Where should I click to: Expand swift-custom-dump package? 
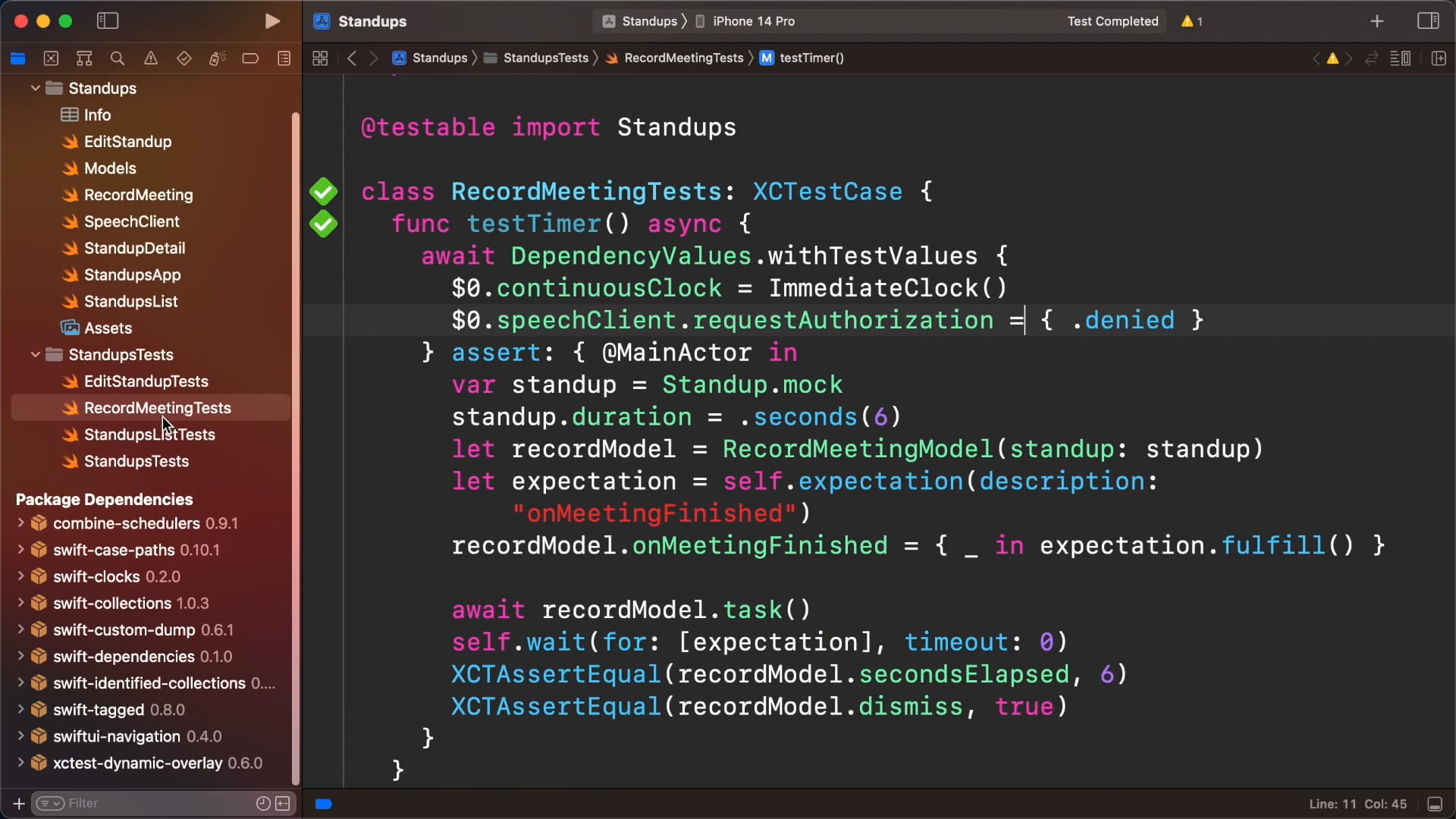click(x=20, y=629)
